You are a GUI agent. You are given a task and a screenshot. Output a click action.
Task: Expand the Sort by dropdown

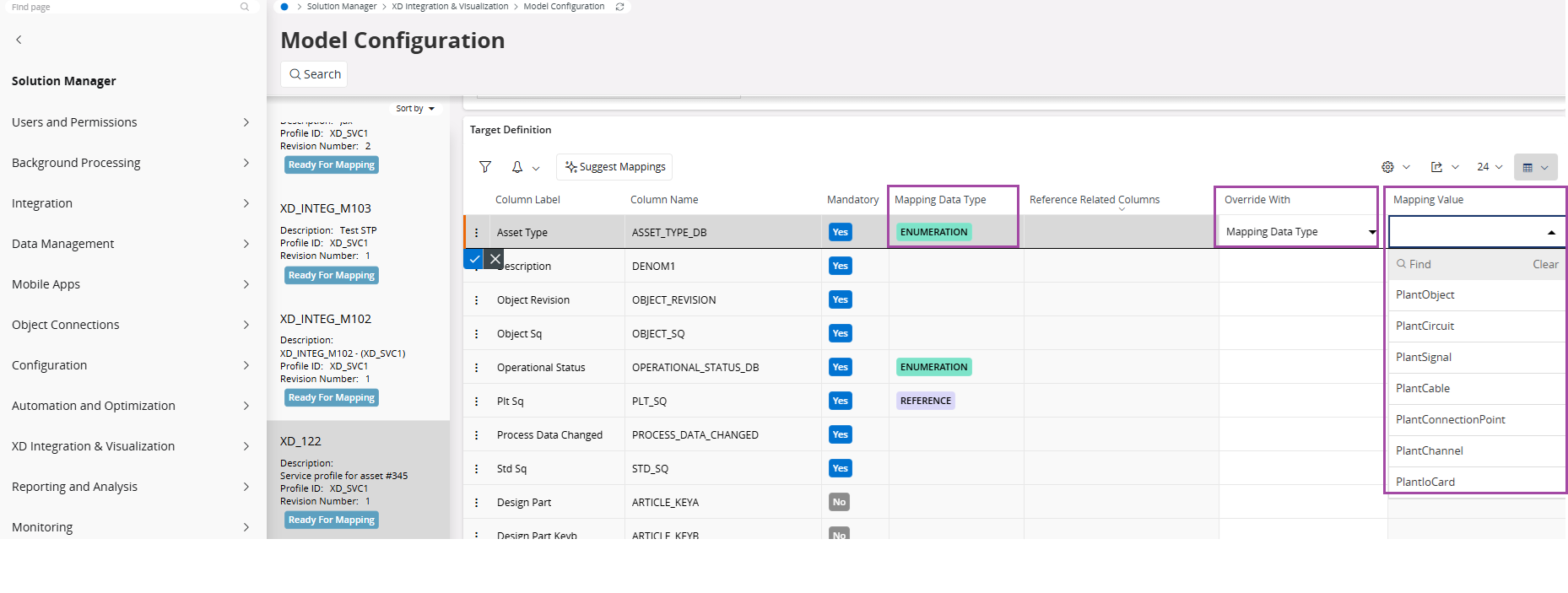point(415,109)
